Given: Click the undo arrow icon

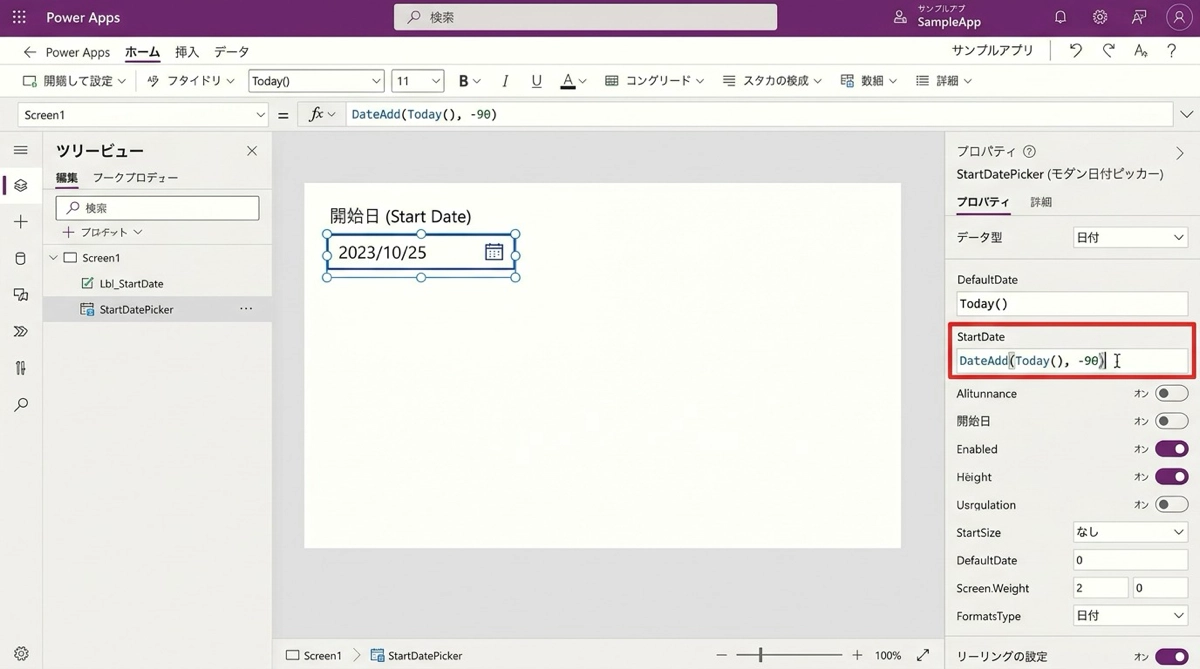Looking at the screenshot, I should click(x=1075, y=51).
